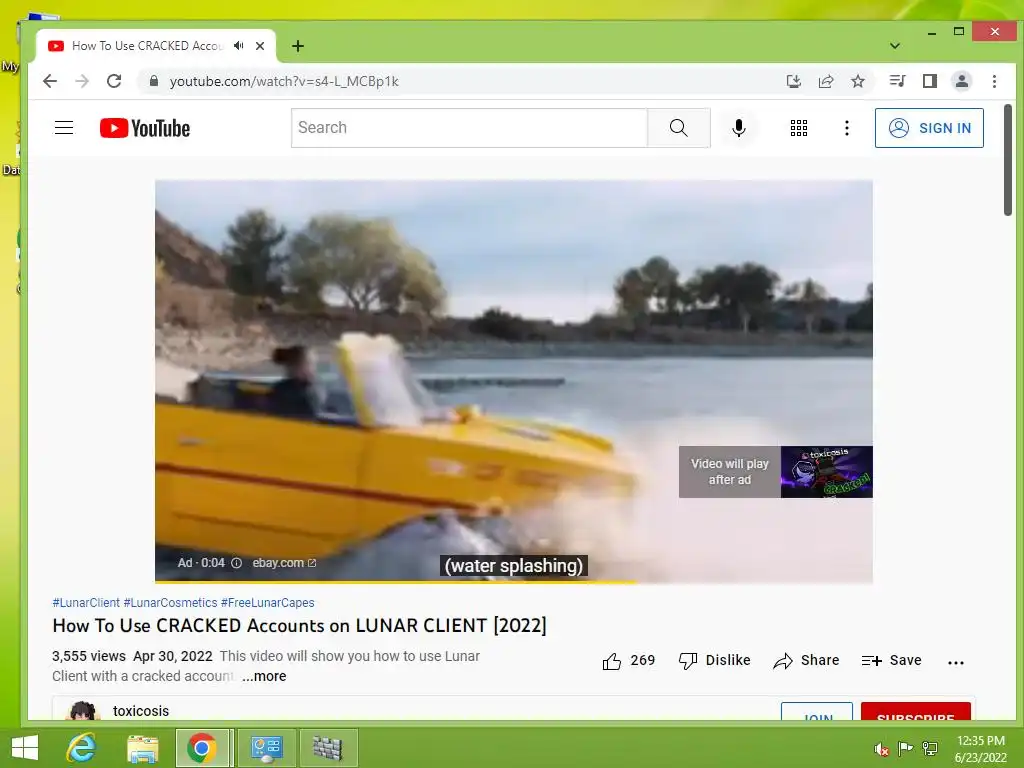1024x768 pixels.
Task: Open the YouTube apps grid
Action: coord(799,128)
